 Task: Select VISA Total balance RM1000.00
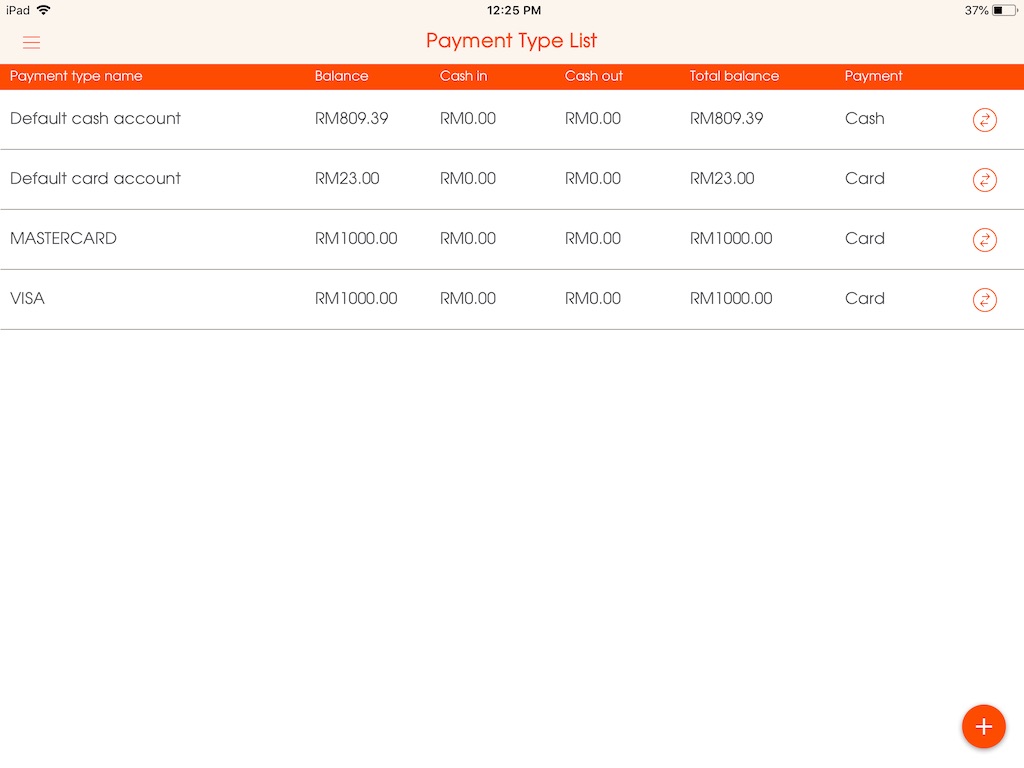(x=731, y=298)
